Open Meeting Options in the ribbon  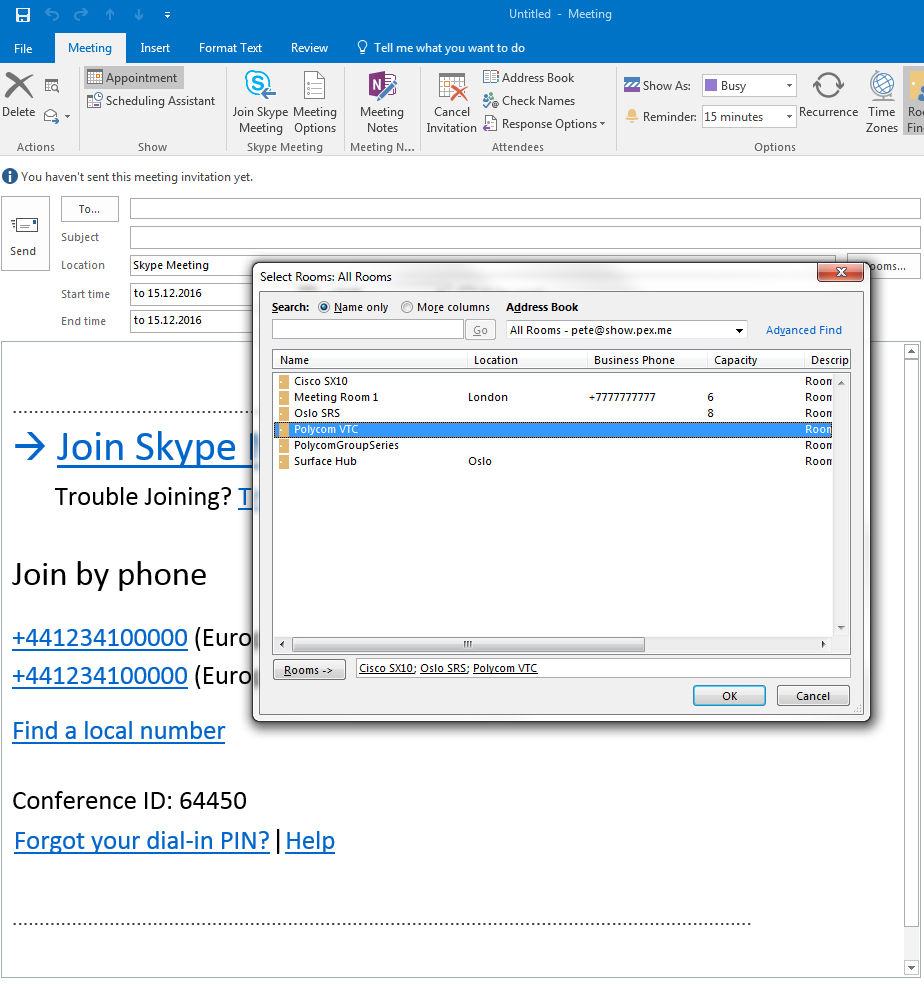tap(314, 102)
